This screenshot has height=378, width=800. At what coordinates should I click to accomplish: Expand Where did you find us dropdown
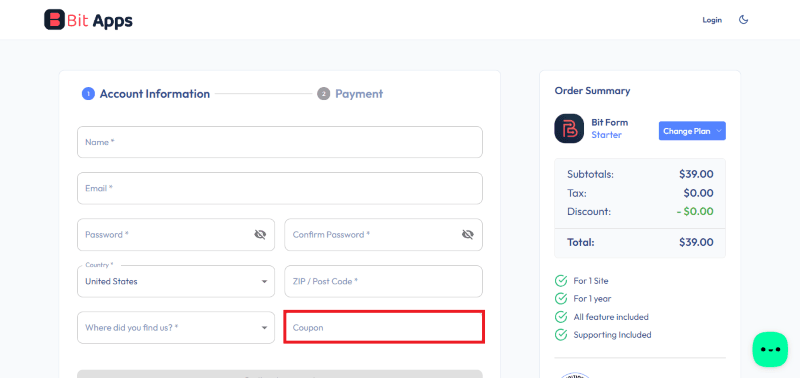[176, 327]
